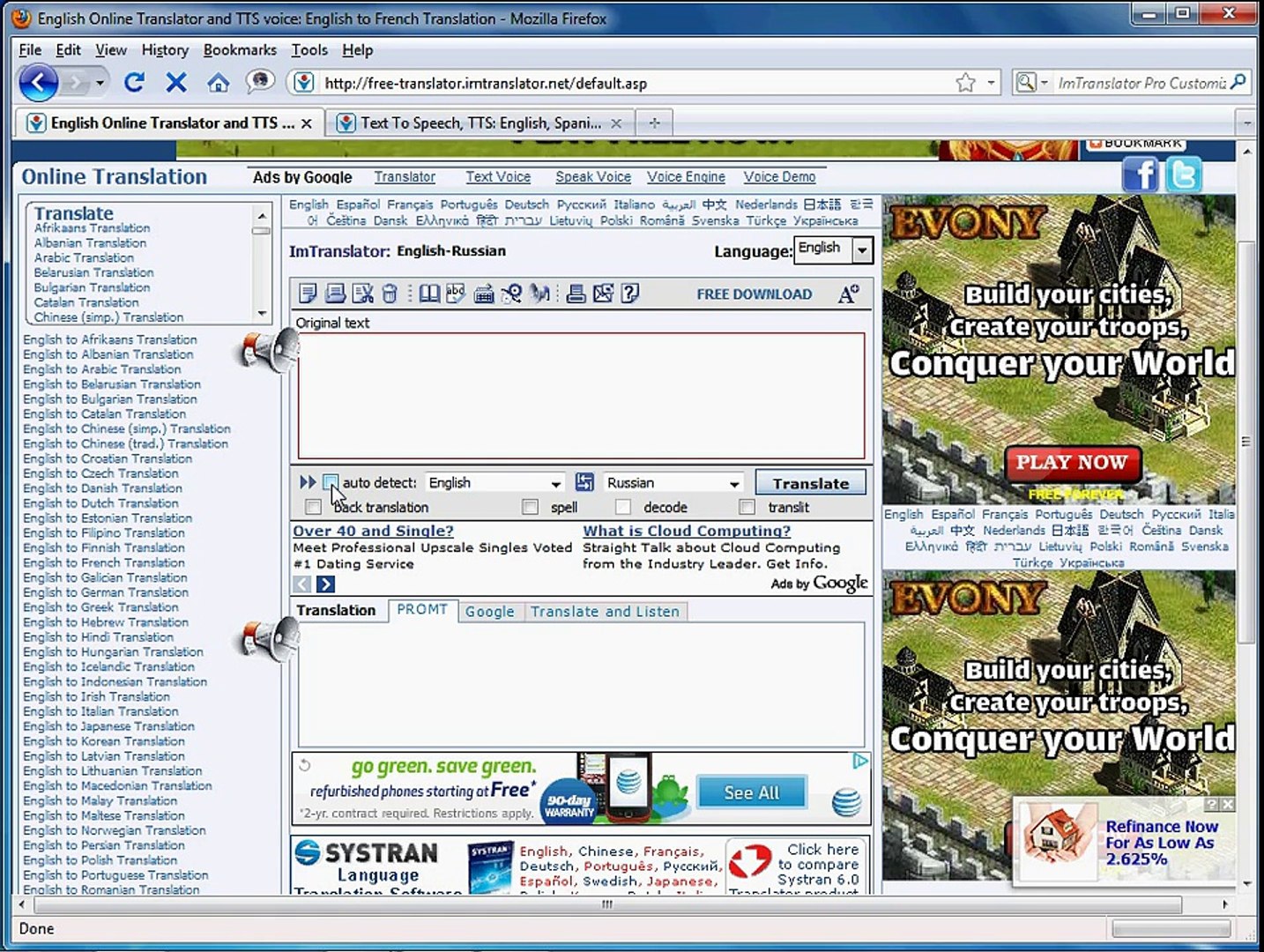Click the page's vertical scrollbar thumb
Image resolution: width=1264 pixels, height=952 pixels.
(1245, 441)
